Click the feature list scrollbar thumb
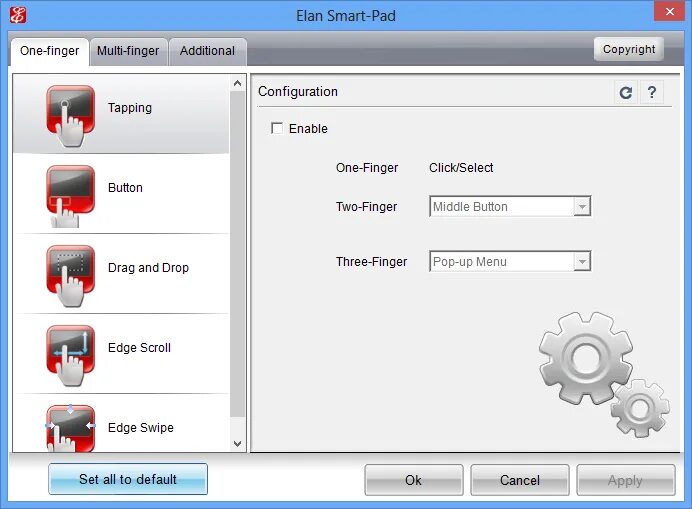 coord(237,253)
